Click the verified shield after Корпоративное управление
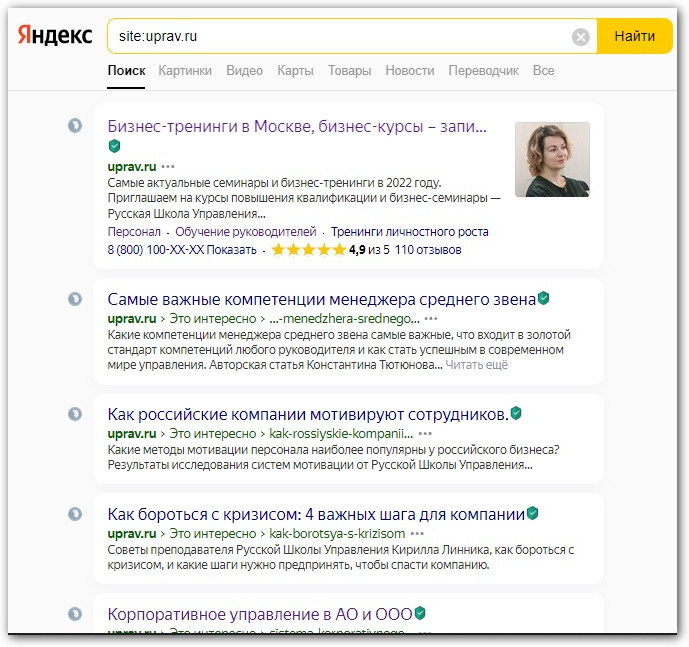This screenshot has width=689, height=647. coord(420,612)
